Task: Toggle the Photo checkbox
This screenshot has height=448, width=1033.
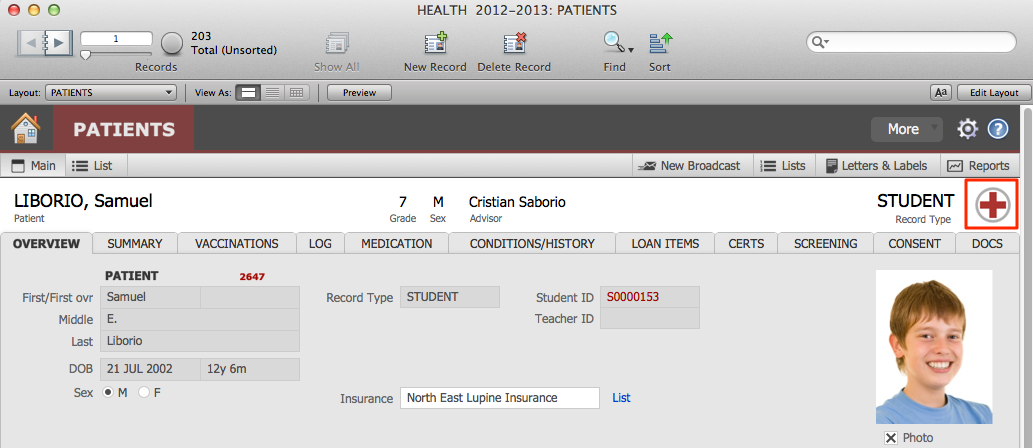Action: [890, 438]
